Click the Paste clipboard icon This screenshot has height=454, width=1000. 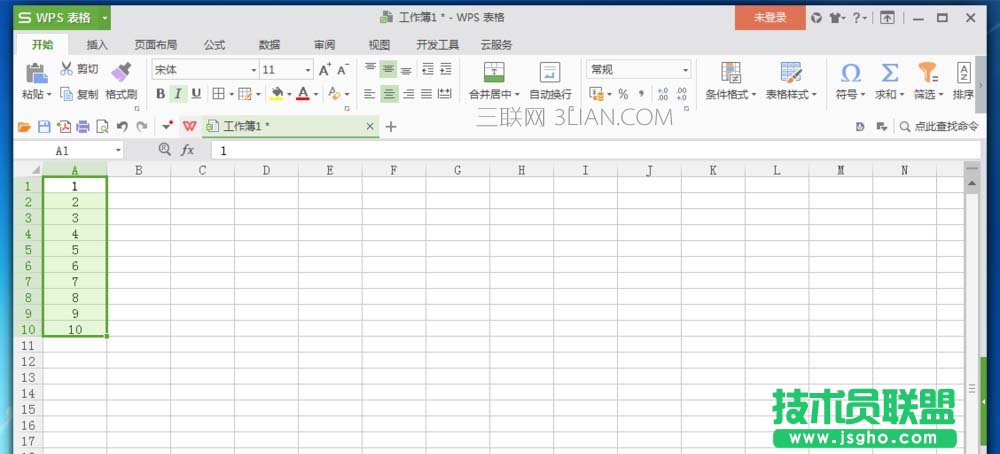point(36,72)
